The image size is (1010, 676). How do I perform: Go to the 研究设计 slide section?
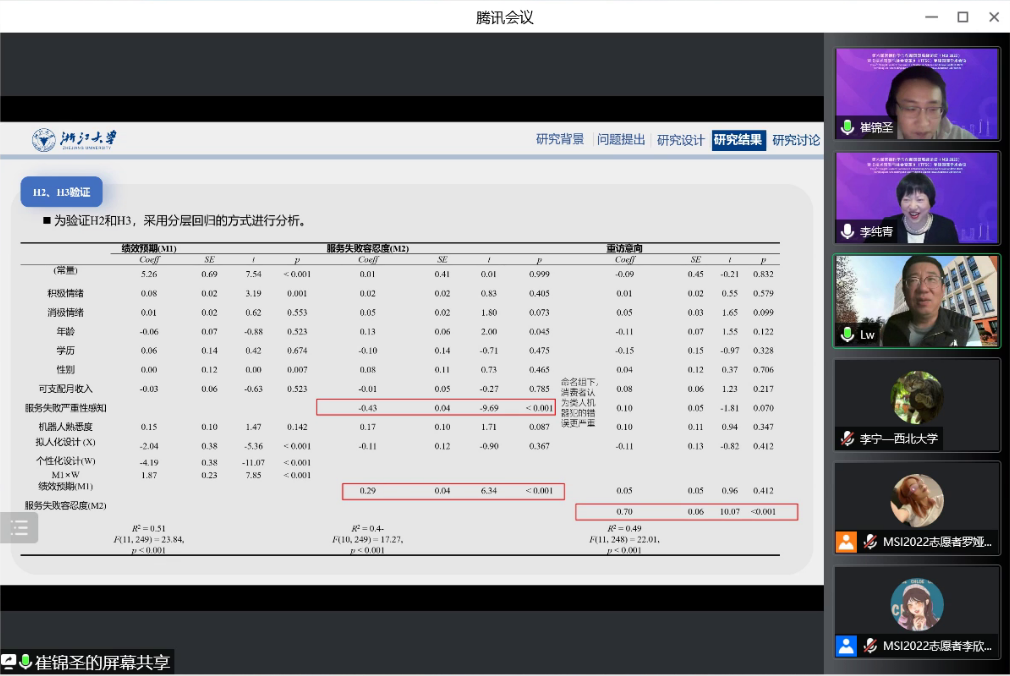click(681, 140)
